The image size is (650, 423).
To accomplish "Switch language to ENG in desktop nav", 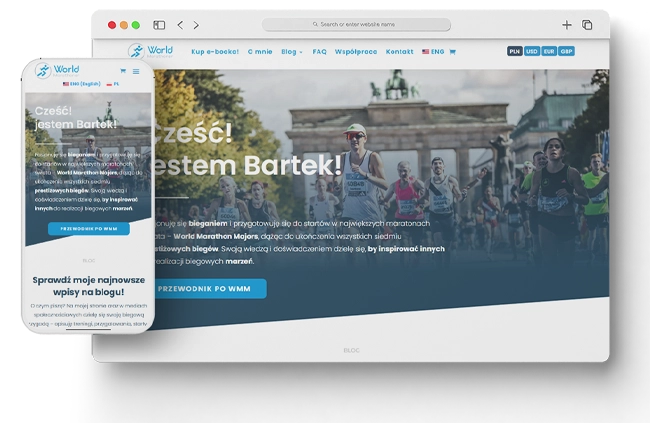I will (433, 52).
